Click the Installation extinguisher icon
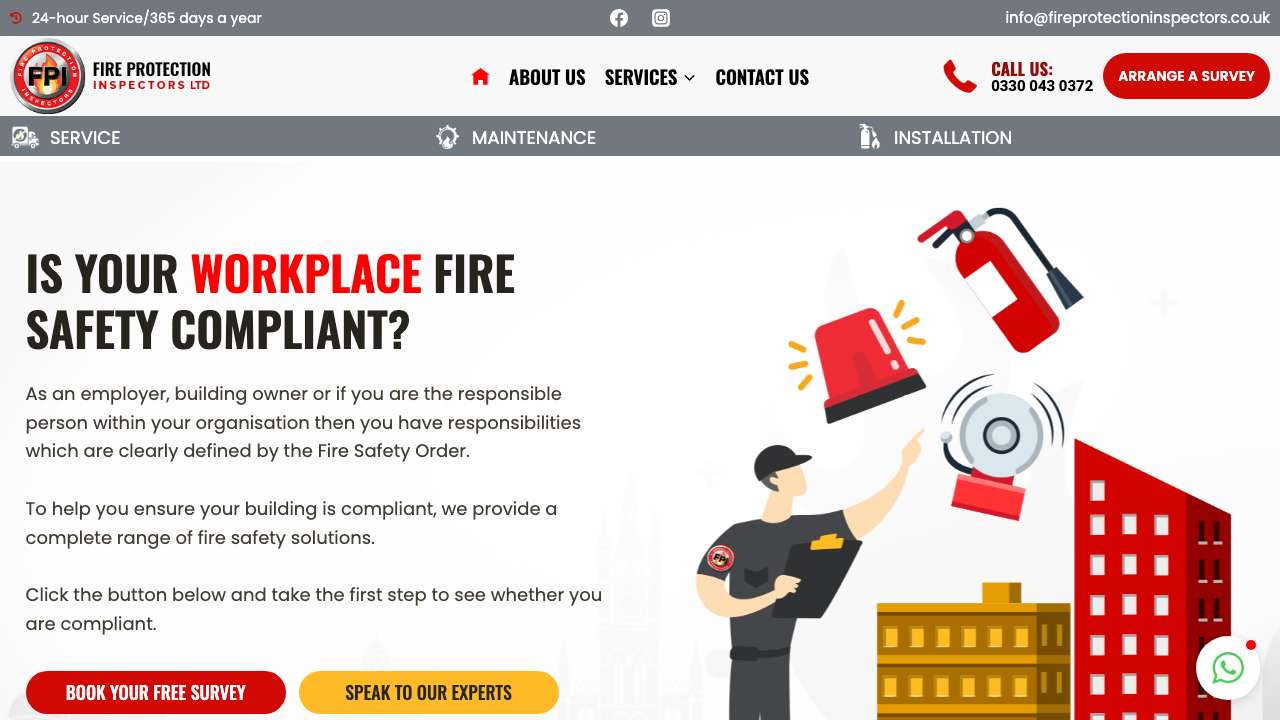Screen dimensions: 1280x720 (870, 138)
